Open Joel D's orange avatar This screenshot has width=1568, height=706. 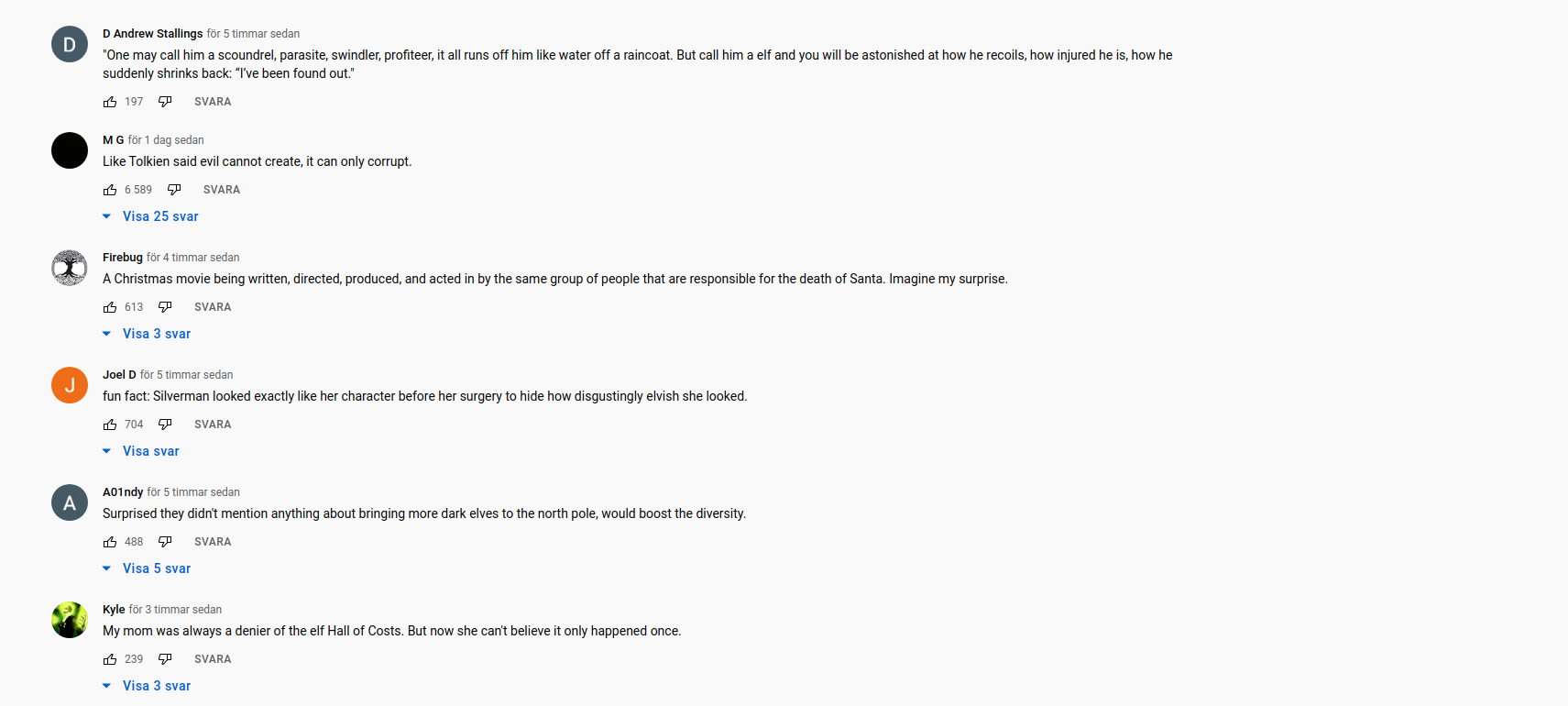[70, 385]
